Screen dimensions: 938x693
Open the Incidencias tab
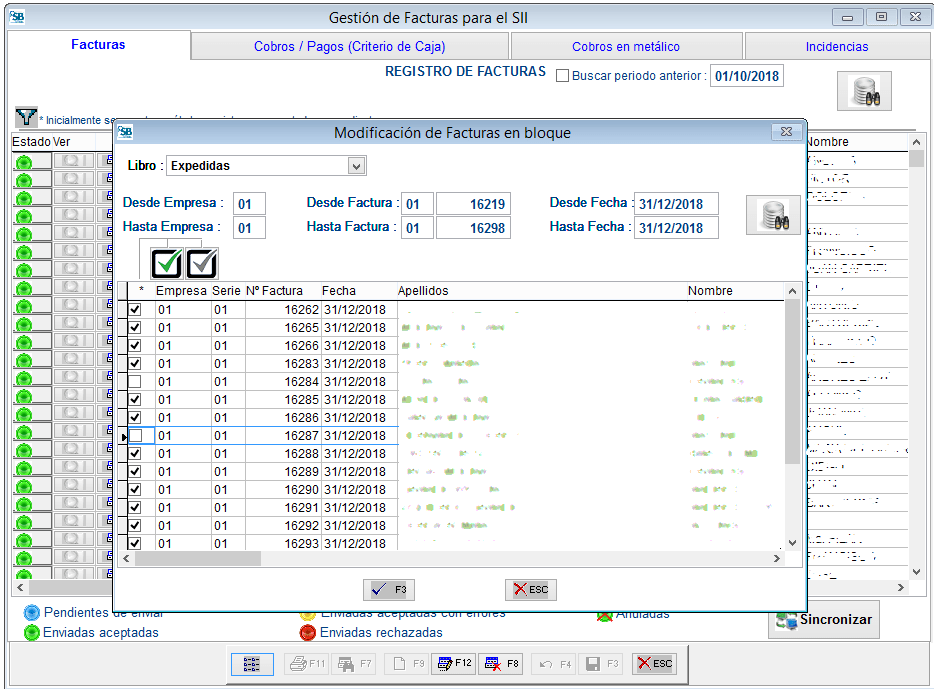(x=836, y=46)
